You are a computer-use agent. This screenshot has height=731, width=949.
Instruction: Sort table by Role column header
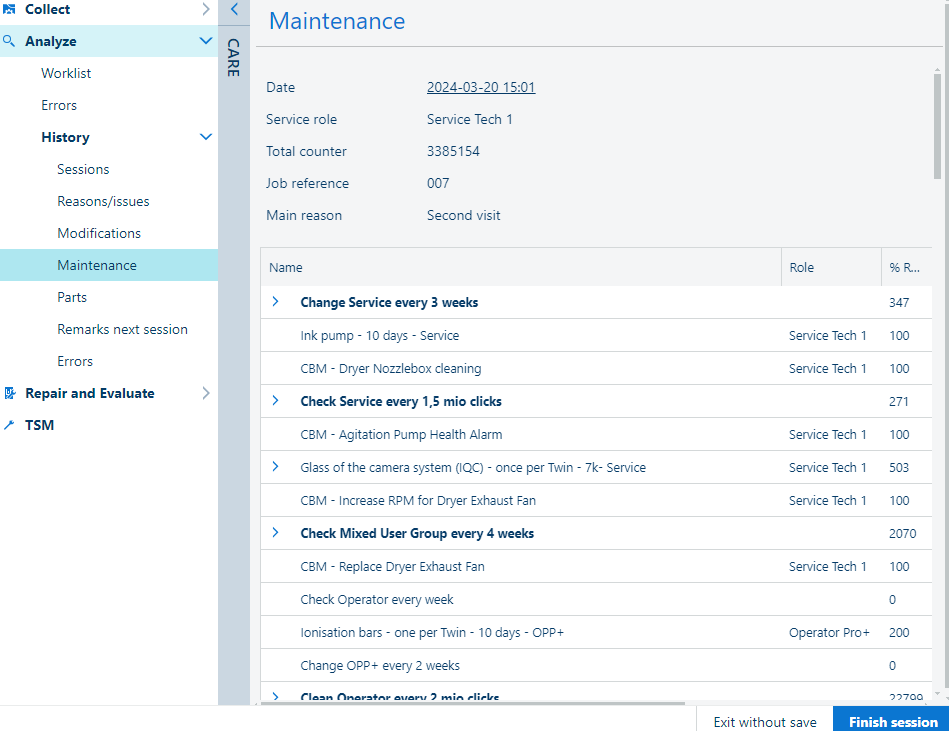coord(802,267)
